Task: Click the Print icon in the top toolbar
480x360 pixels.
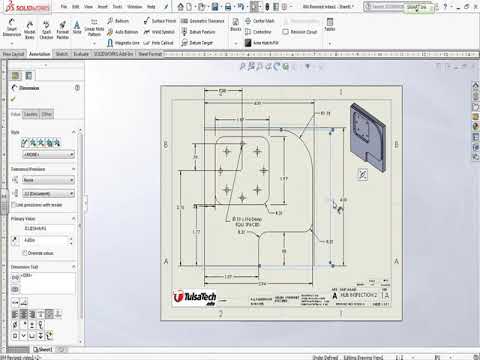Action: (x=228, y=6)
